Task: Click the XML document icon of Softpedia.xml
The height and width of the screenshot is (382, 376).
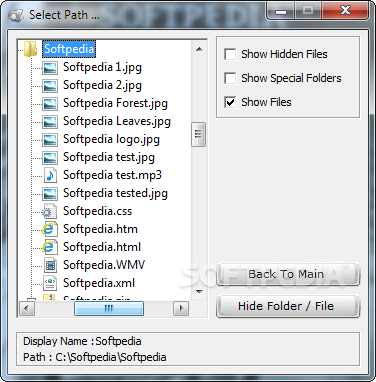Action: (50, 283)
